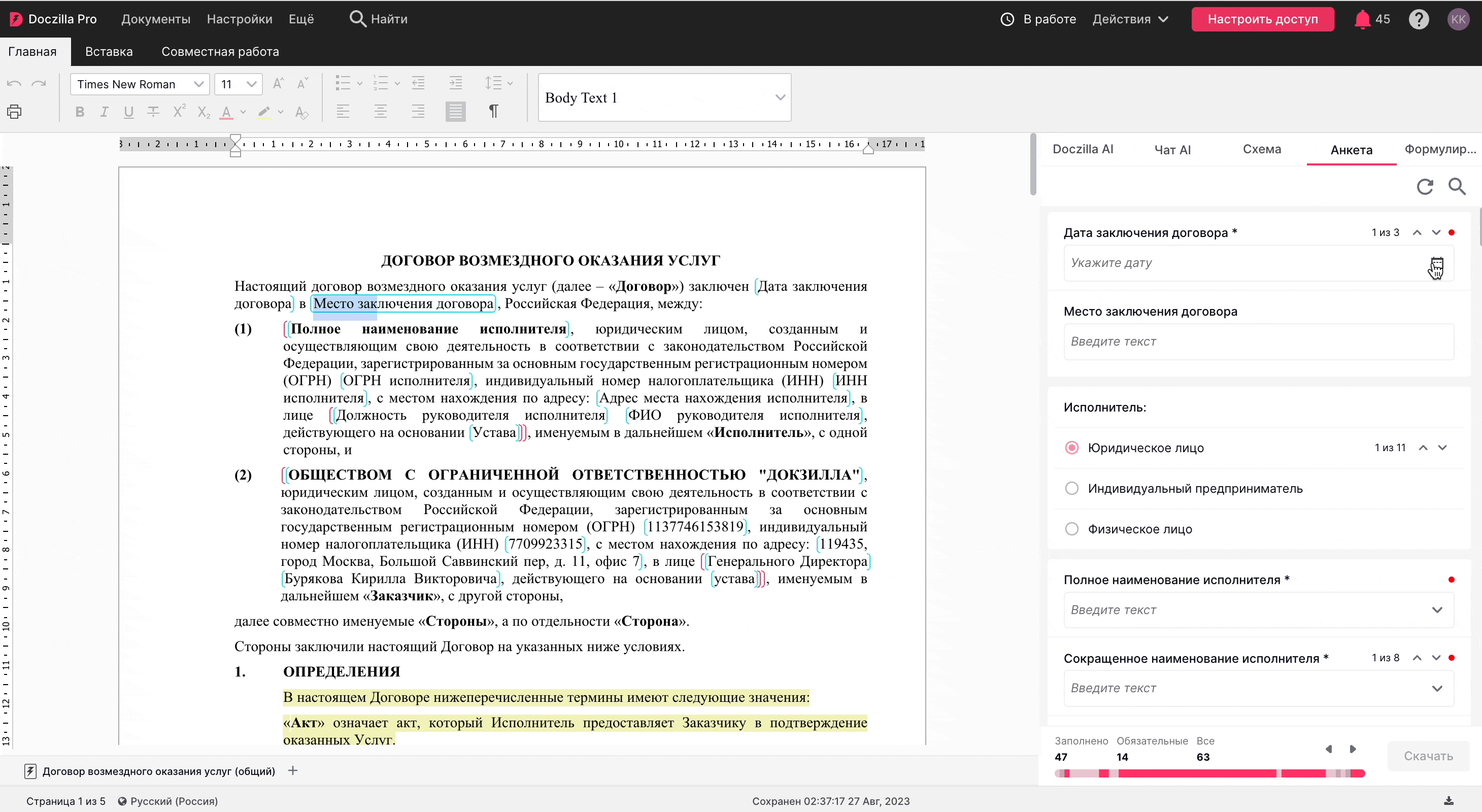Open notifications bell showing 45

[x=1362, y=19]
